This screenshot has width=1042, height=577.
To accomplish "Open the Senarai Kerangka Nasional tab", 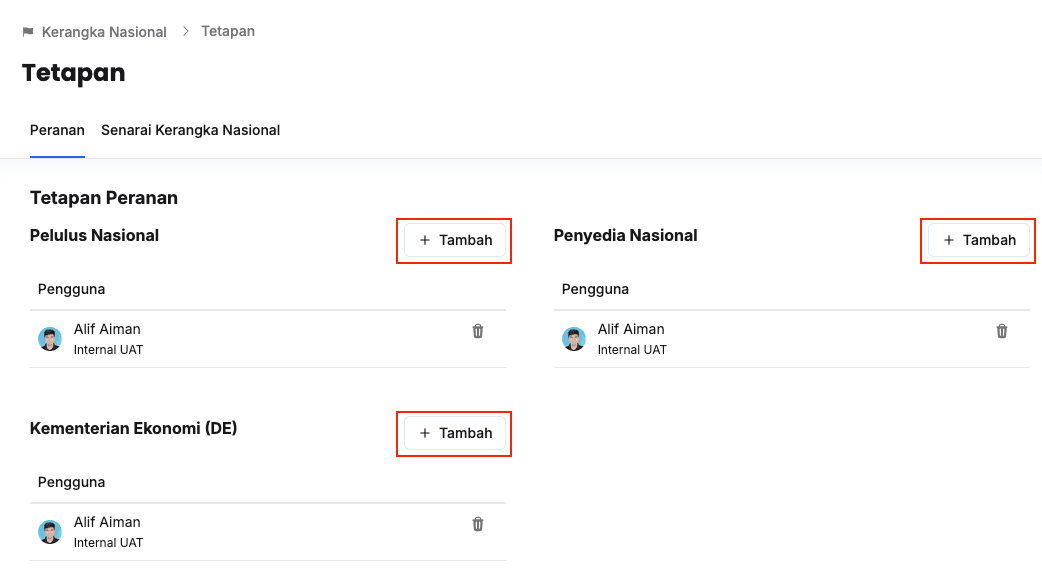I will click(190, 130).
